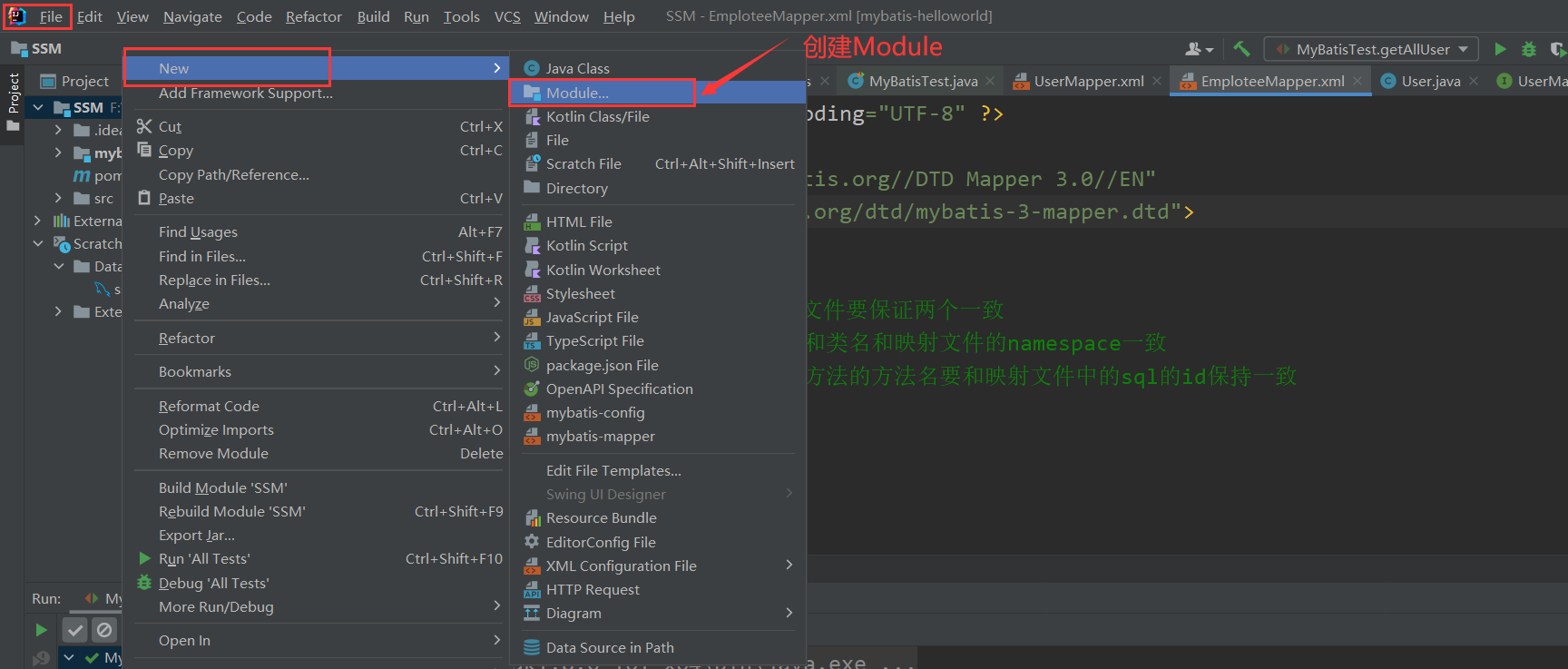Choose Copy Path/Reference...
The height and width of the screenshot is (669, 1568).
pos(234,174)
